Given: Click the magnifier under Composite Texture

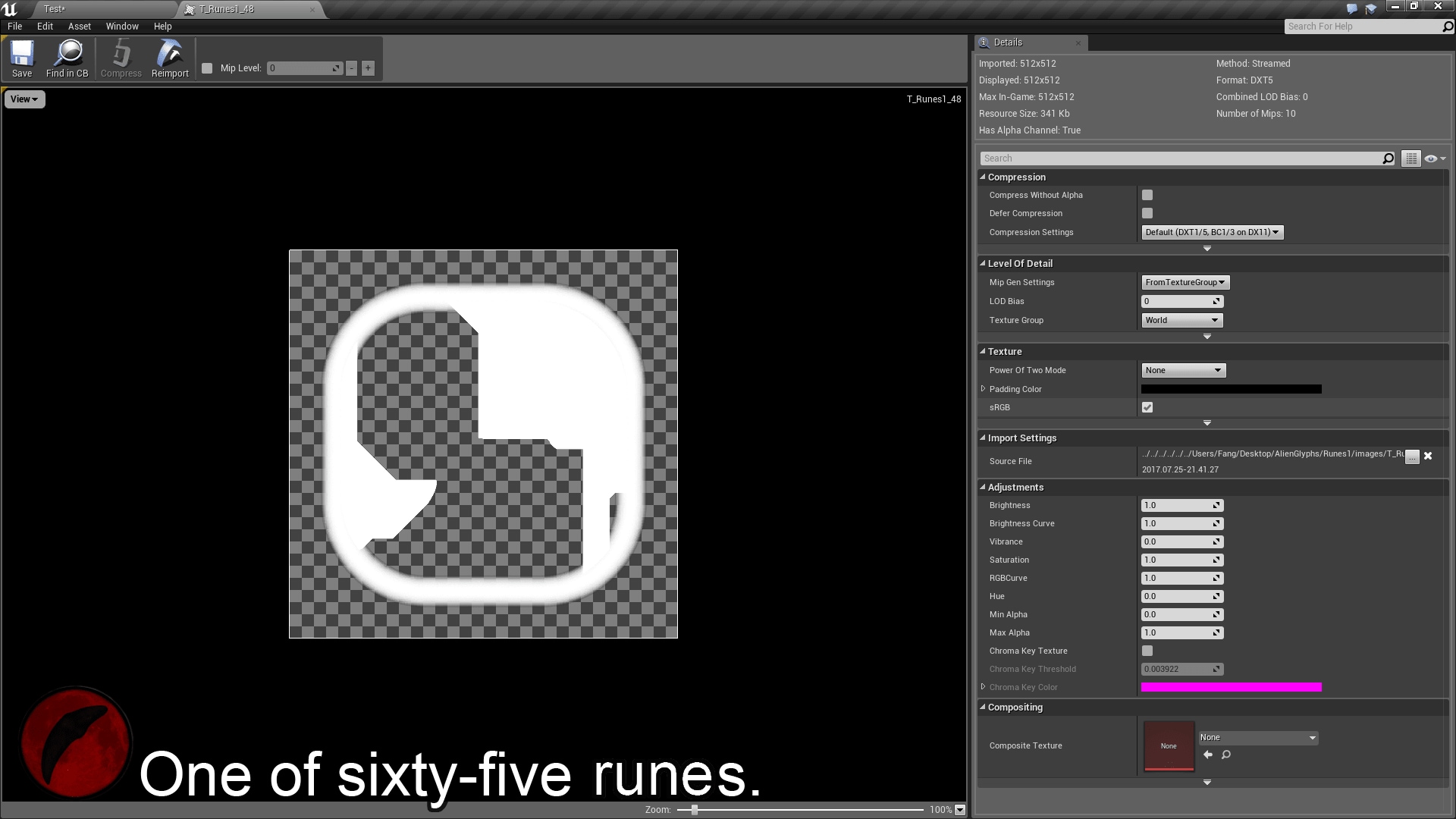Looking at the screenshot, I should pyautogui.click(x=1225, y=755).
